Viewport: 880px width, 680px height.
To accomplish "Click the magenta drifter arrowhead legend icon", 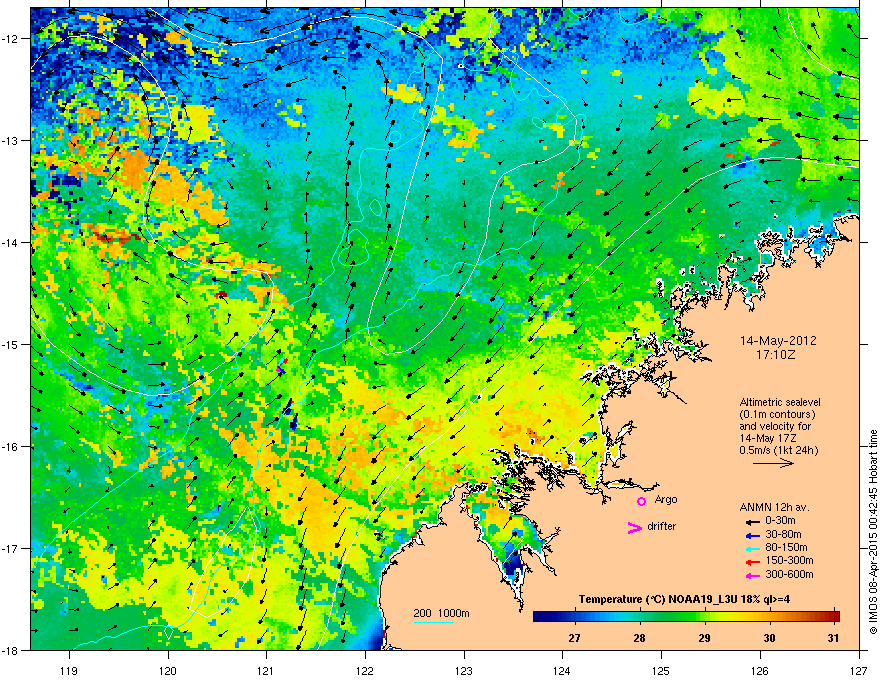I will pos(634,527).
